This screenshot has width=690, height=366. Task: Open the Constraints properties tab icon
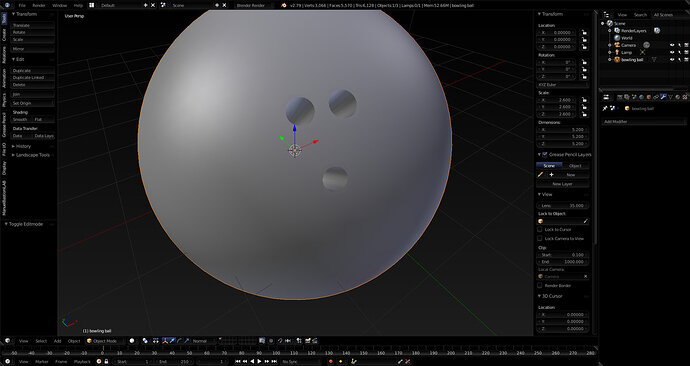click(656, 97)
